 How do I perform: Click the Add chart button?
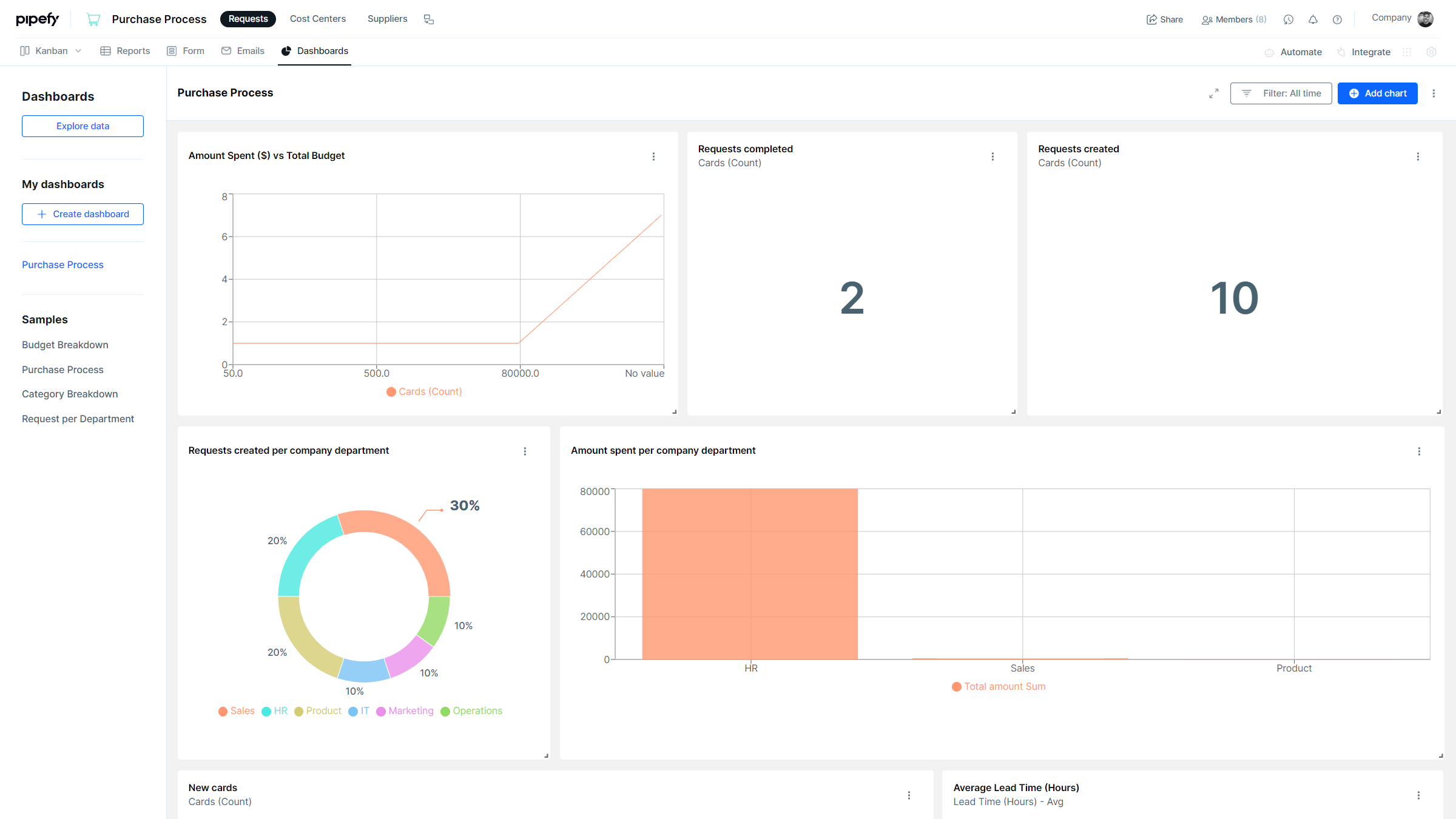tap(1377, 93)
